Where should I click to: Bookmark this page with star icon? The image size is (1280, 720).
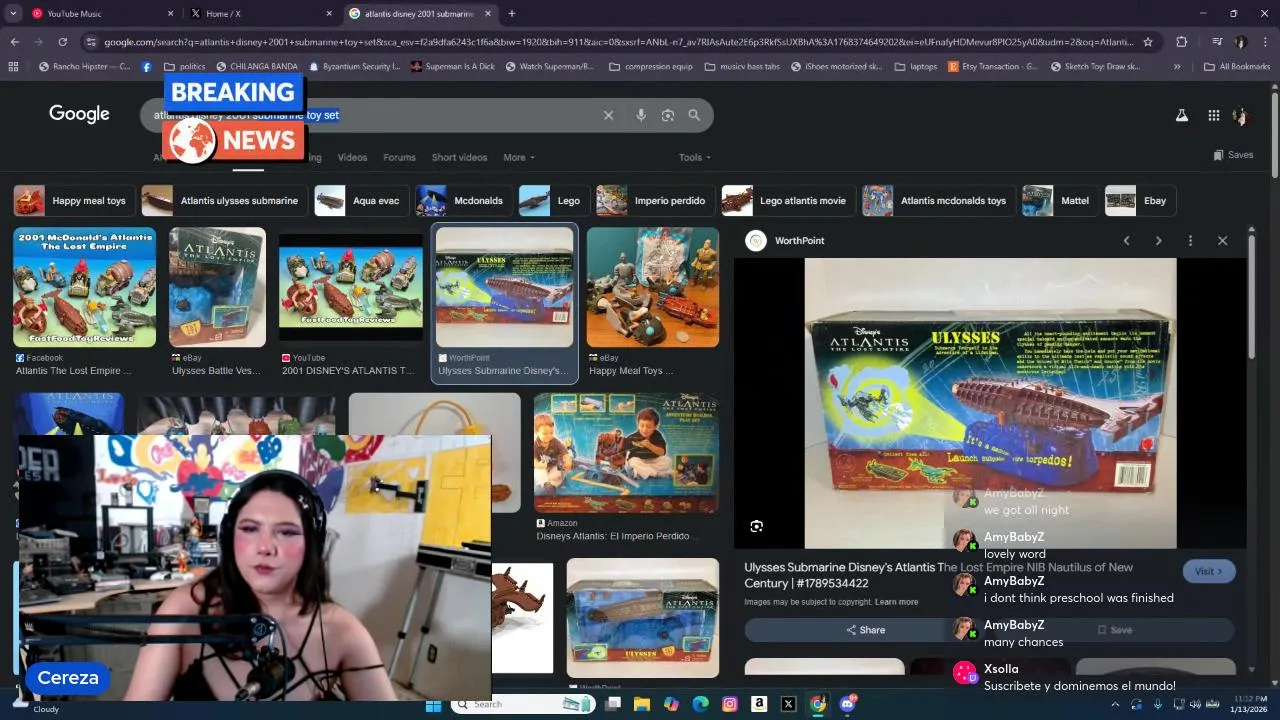pos(1148,42)
